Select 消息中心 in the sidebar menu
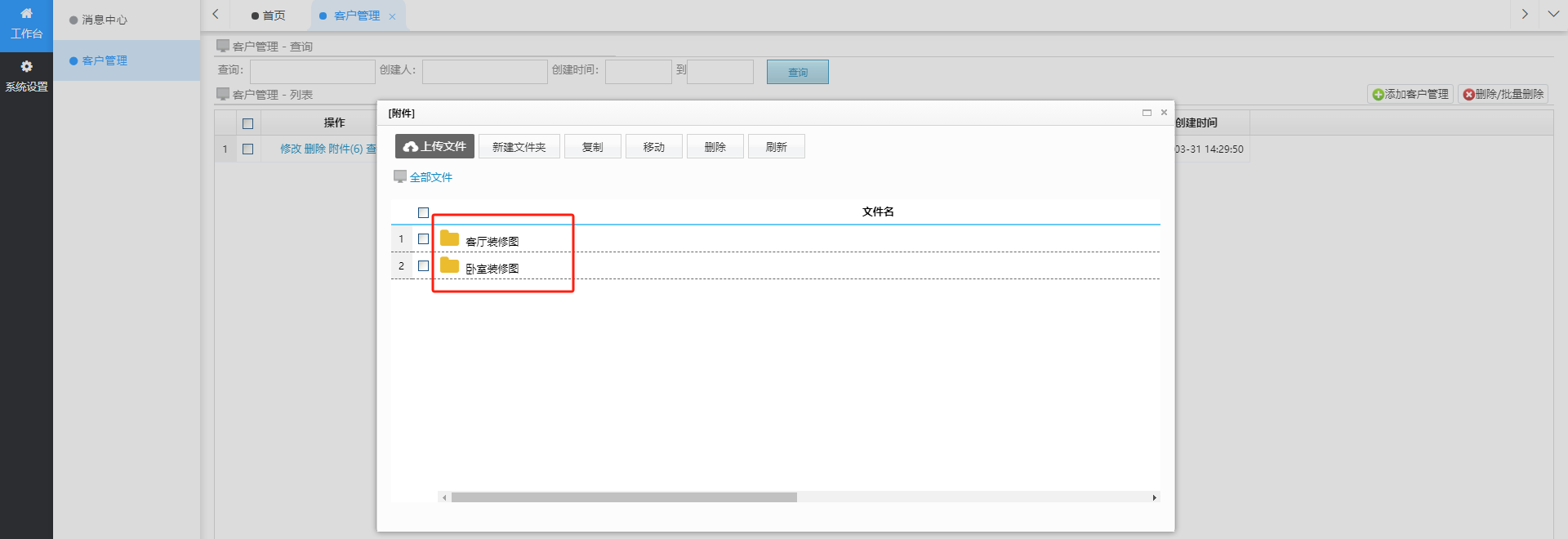1568x539 pixels. click(x=104, y=20)
